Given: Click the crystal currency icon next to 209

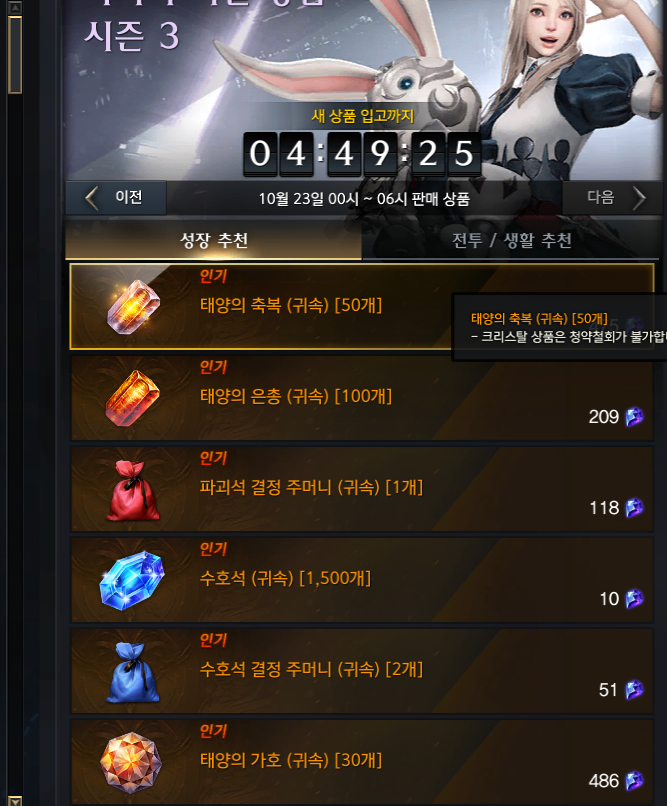Looking at the screenshot, I should [634, 417].
